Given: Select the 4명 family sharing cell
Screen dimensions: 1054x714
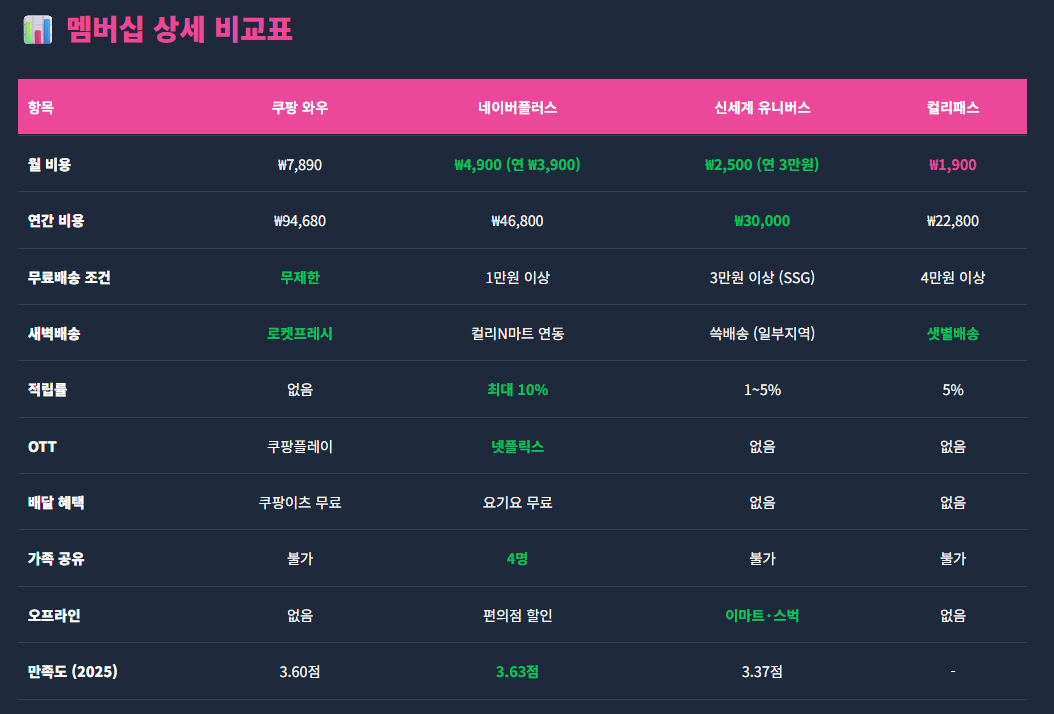Looking at the screenshot, I should click(x=517, y=559).
